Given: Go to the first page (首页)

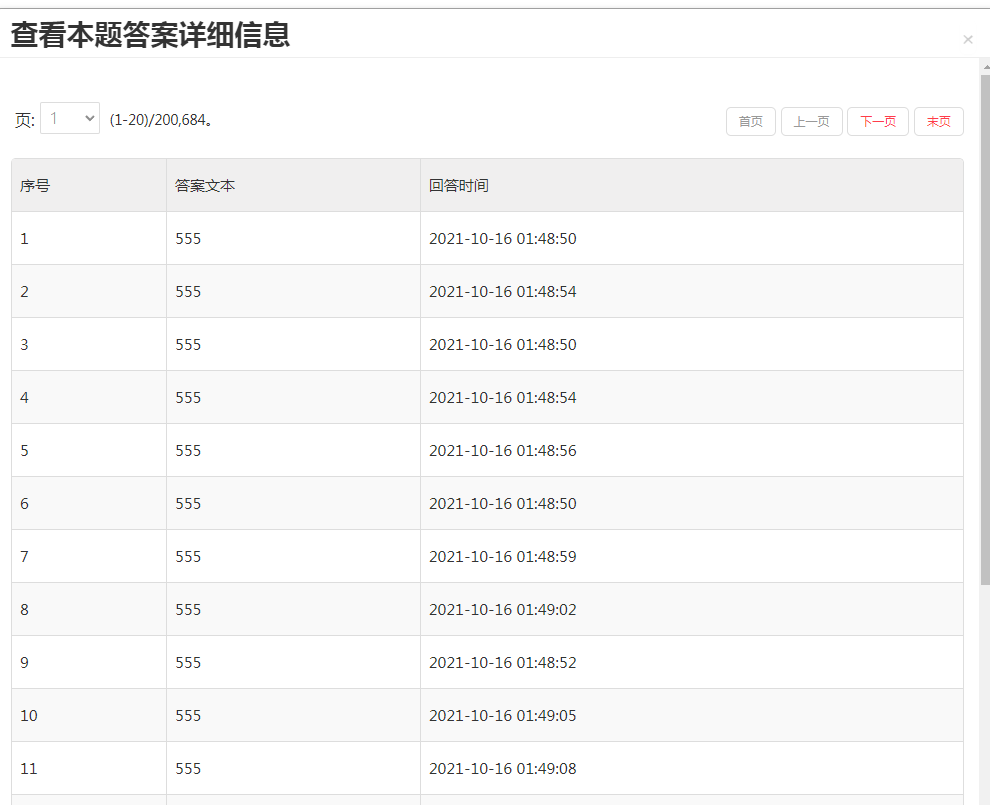Looking at the screenshot, I should [750, 122].
